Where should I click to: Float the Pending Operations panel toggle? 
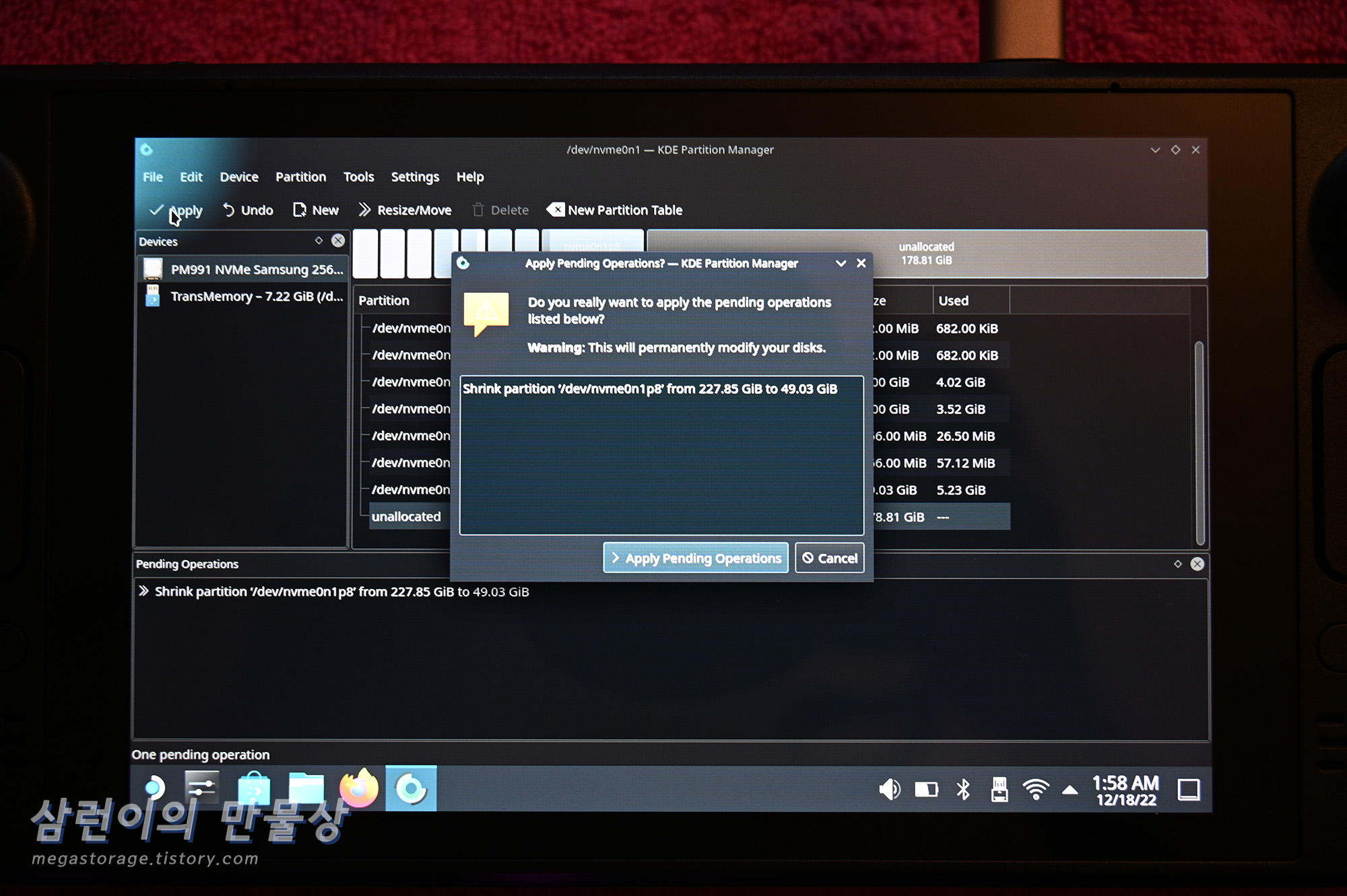1177,564
